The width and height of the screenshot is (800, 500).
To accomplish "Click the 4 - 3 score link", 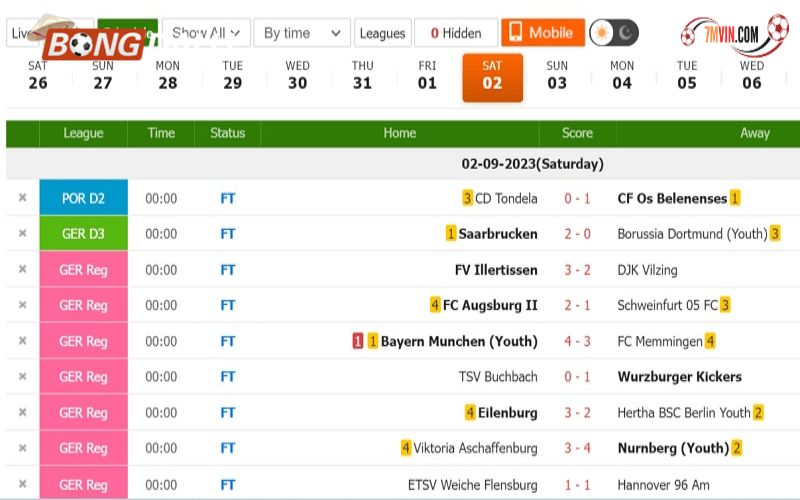I will (577, 341).
